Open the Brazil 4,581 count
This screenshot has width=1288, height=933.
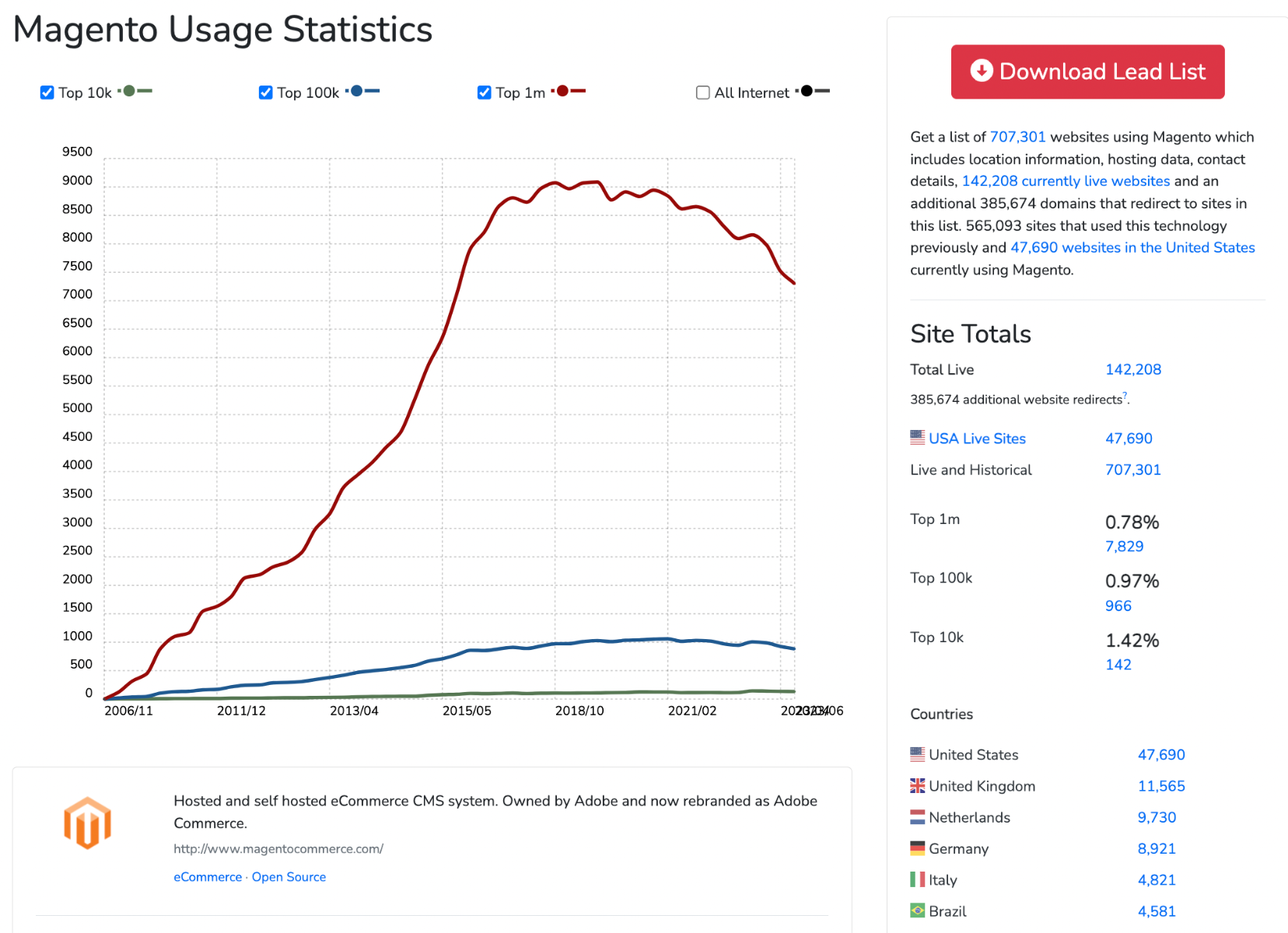[x=1157, y=911]
